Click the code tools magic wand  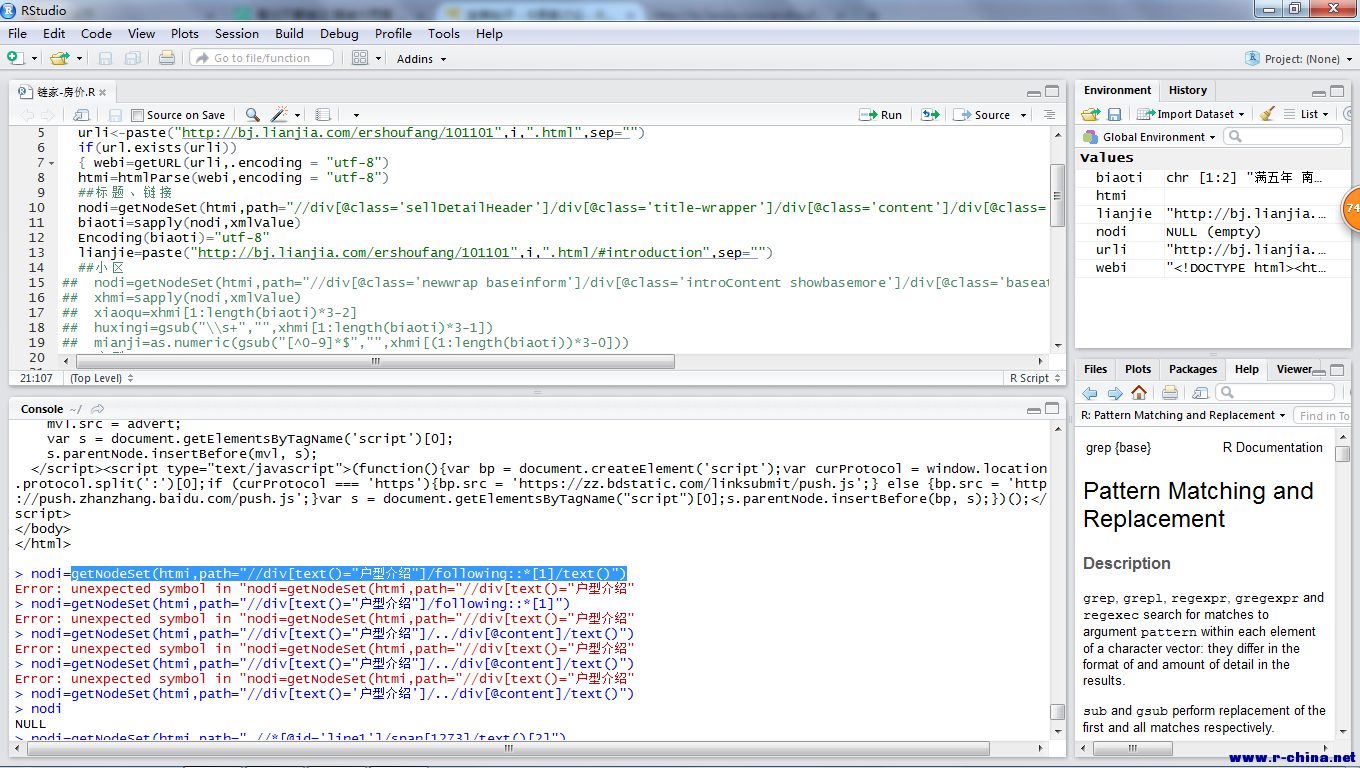tap(279, 115)
